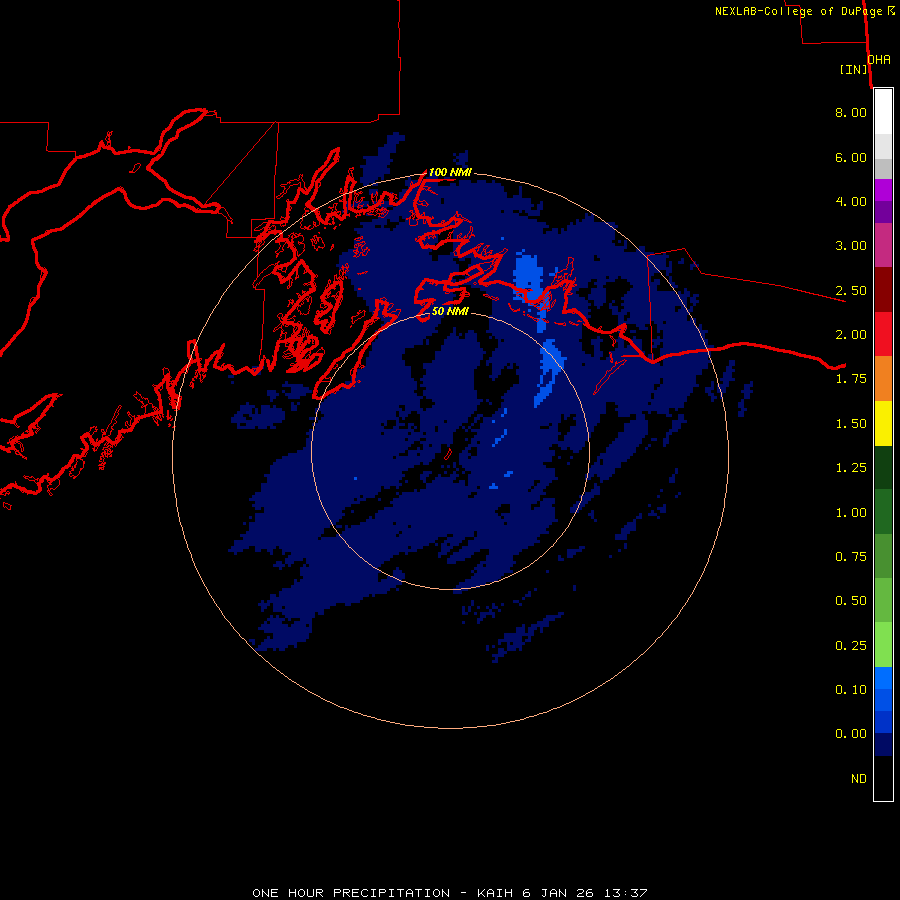Pick the lightest green 0.25 legend swatch
Viewport: 900px width, 900px height.
coord(883,645)
